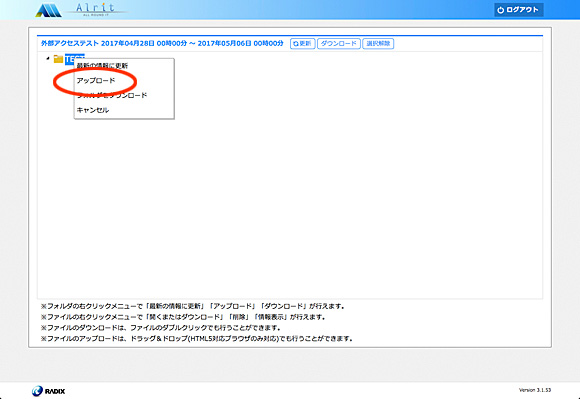This screenshot has width=580, height=399.
Task: Click the ログアウト logout button
Action: (x=519, y=10)
